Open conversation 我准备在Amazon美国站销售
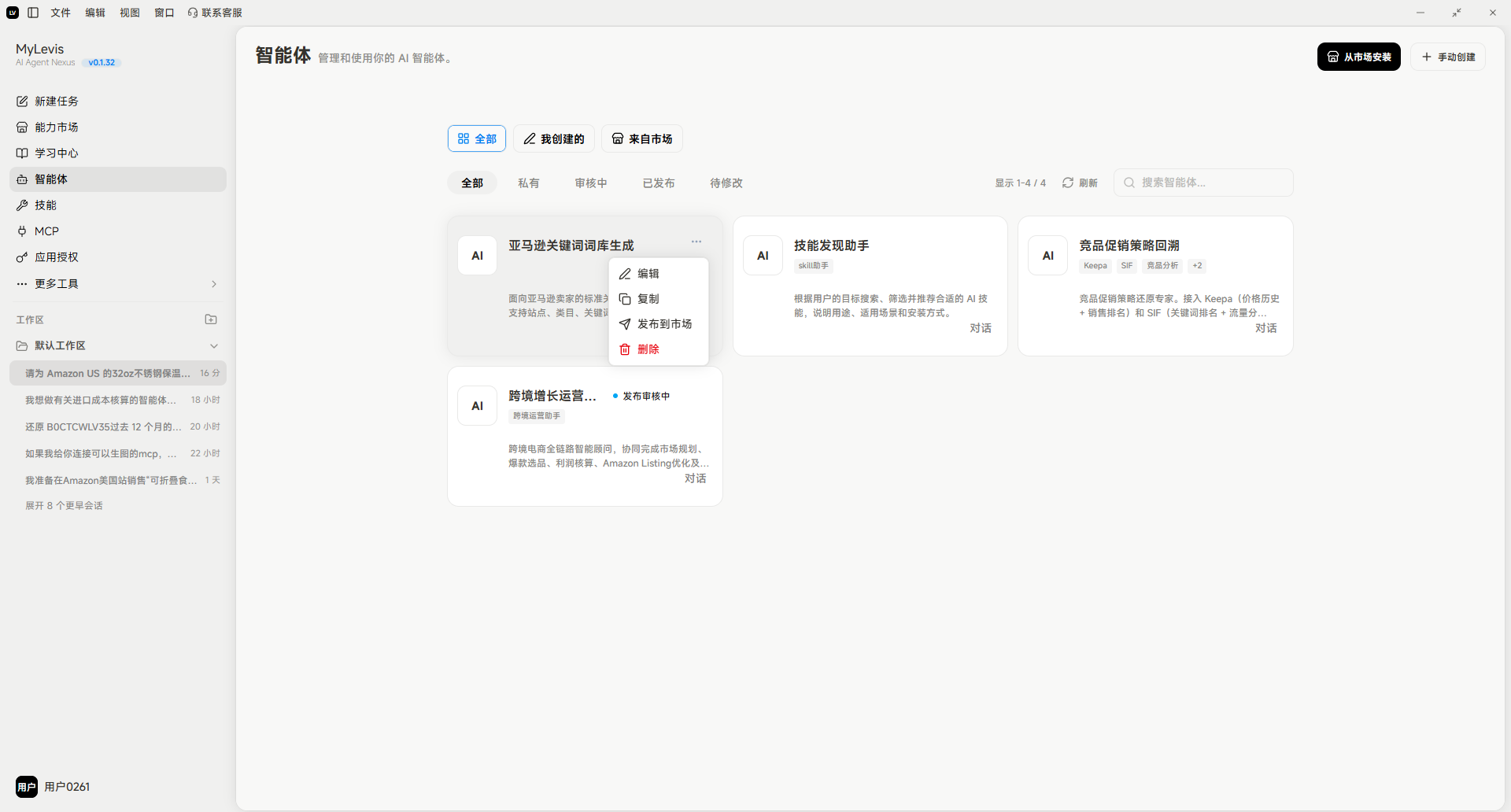The height and width of the screenshot is (812, 1511). click(x=118, y=480)
